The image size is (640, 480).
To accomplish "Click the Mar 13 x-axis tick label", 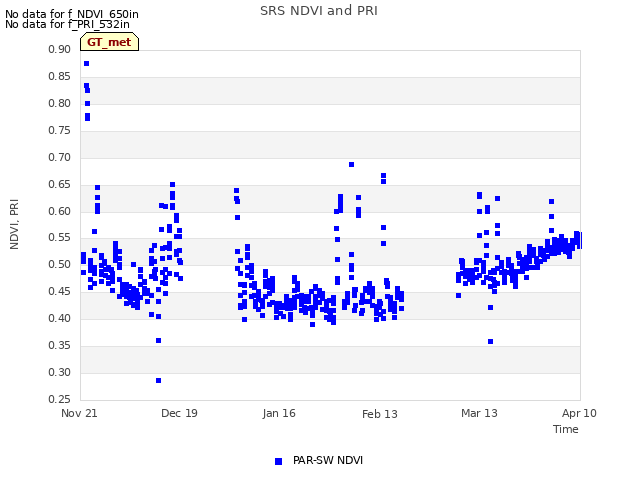I will [x=479, y=413].
